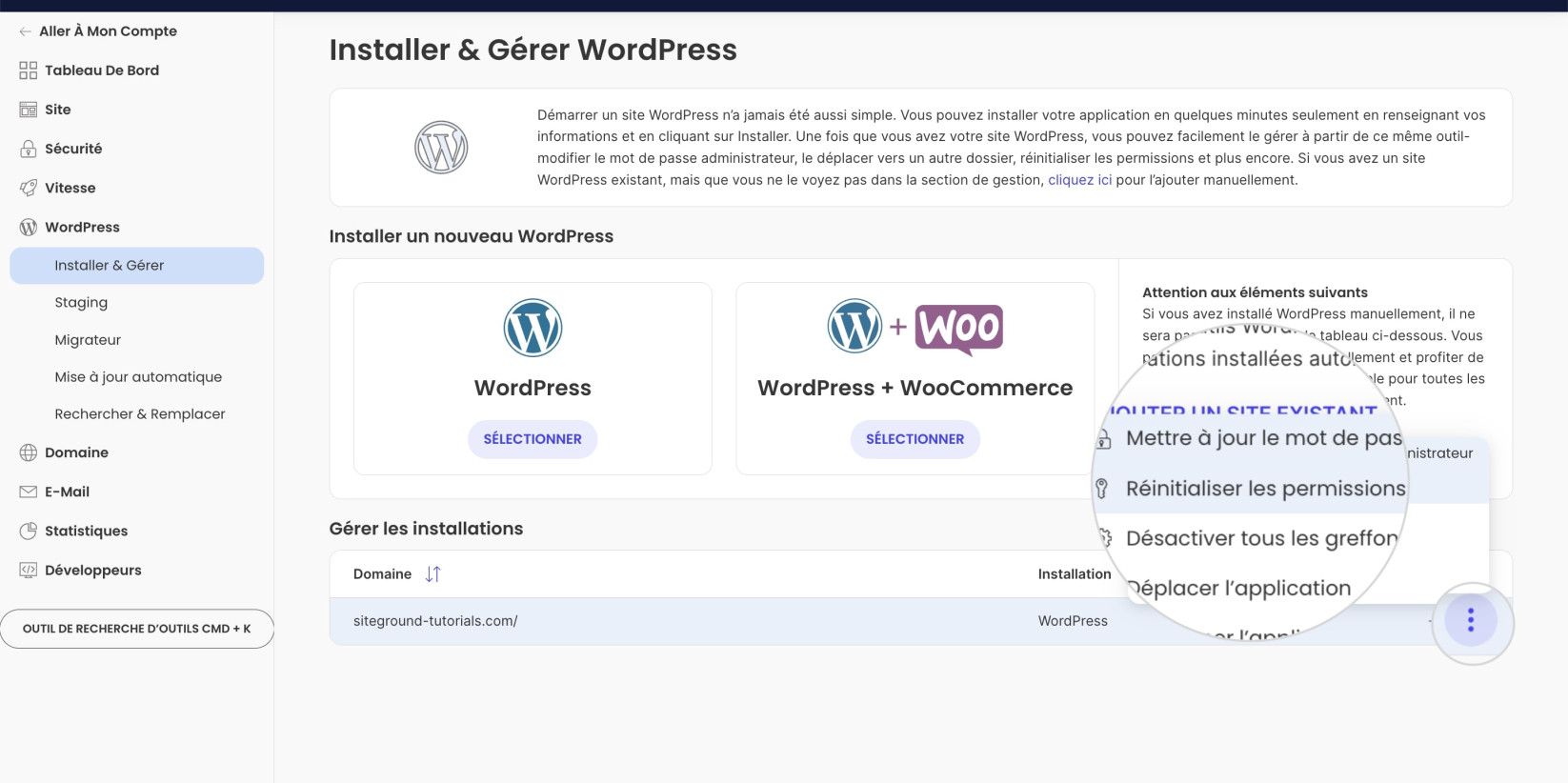Click the WordPress + WooCommerce card title
Image resolution: width=1568 pixels, height=783 pixels.
click(x=915, y=388)
